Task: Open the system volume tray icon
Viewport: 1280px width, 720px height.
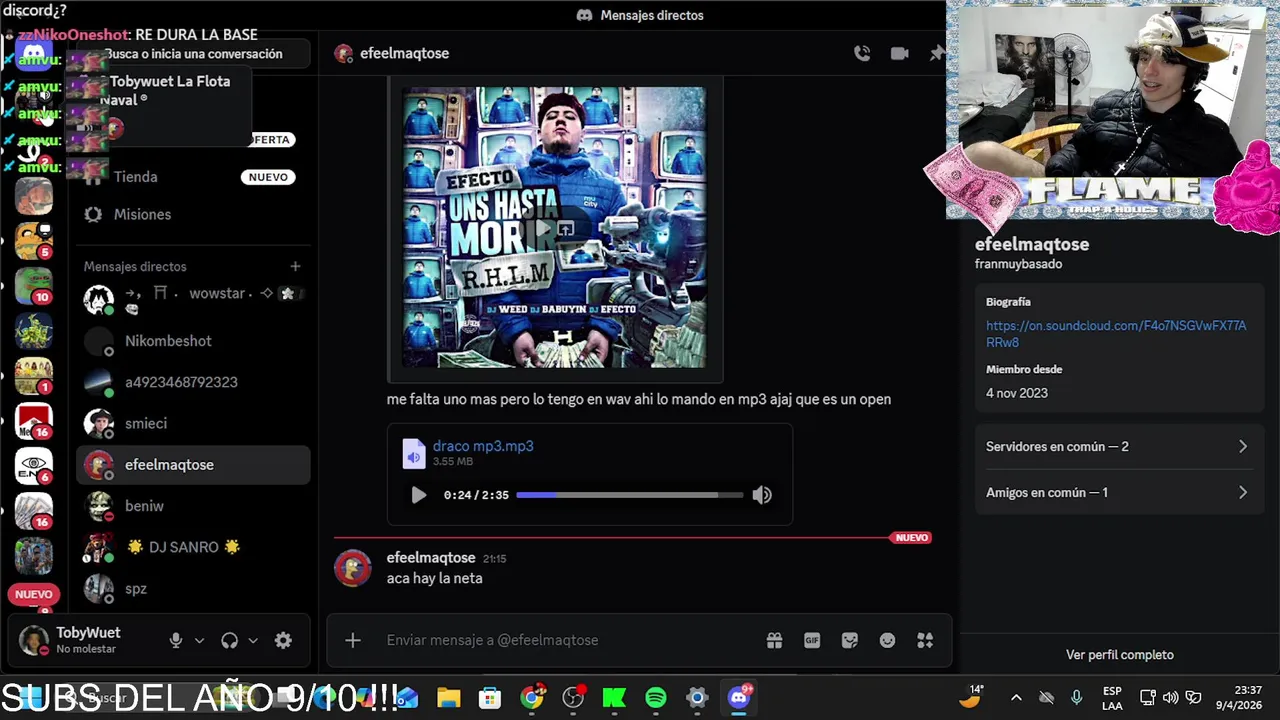Action: [1169, 698]
